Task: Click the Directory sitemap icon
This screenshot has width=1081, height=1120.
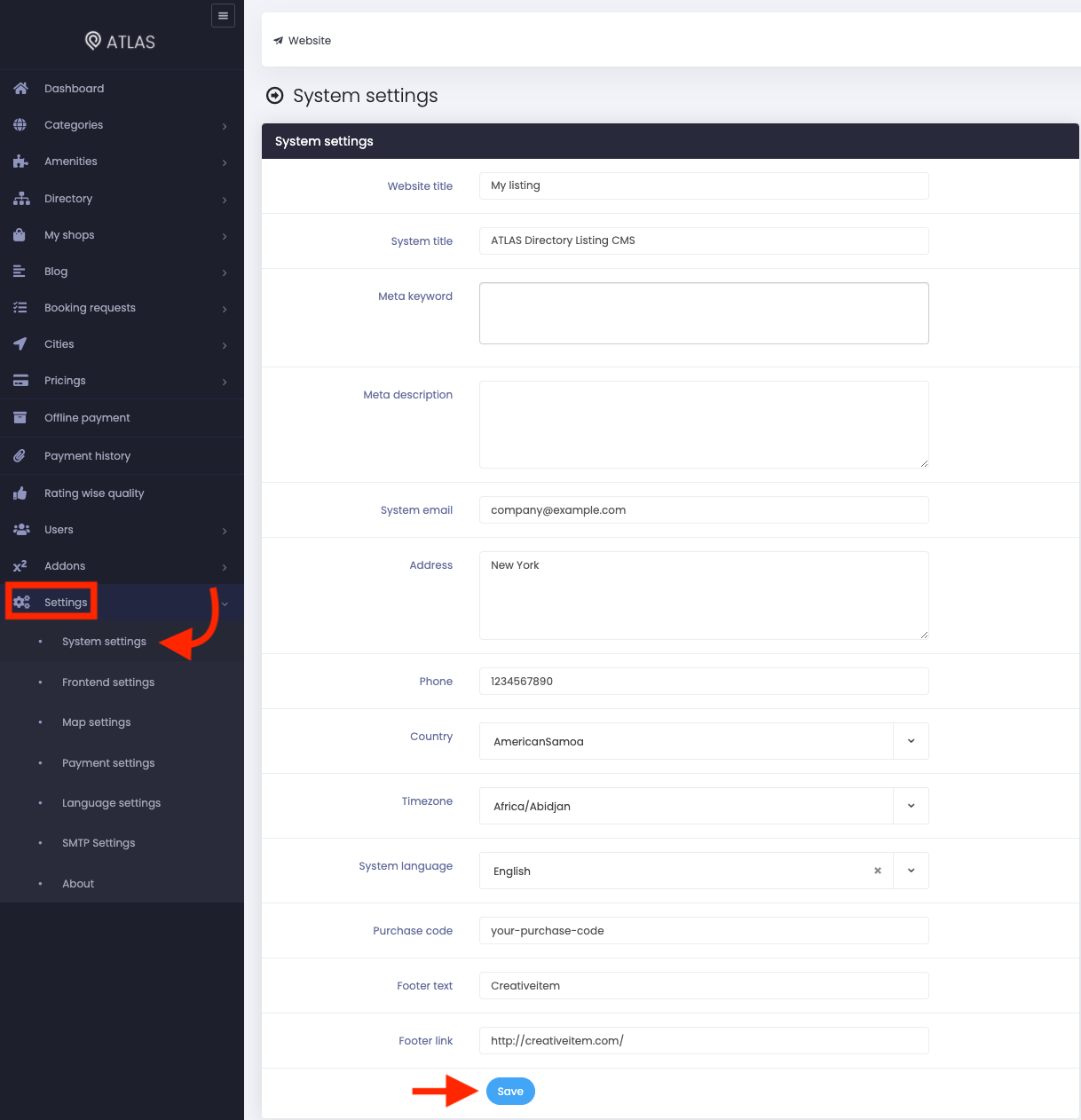Action: [x=20, y=199]
